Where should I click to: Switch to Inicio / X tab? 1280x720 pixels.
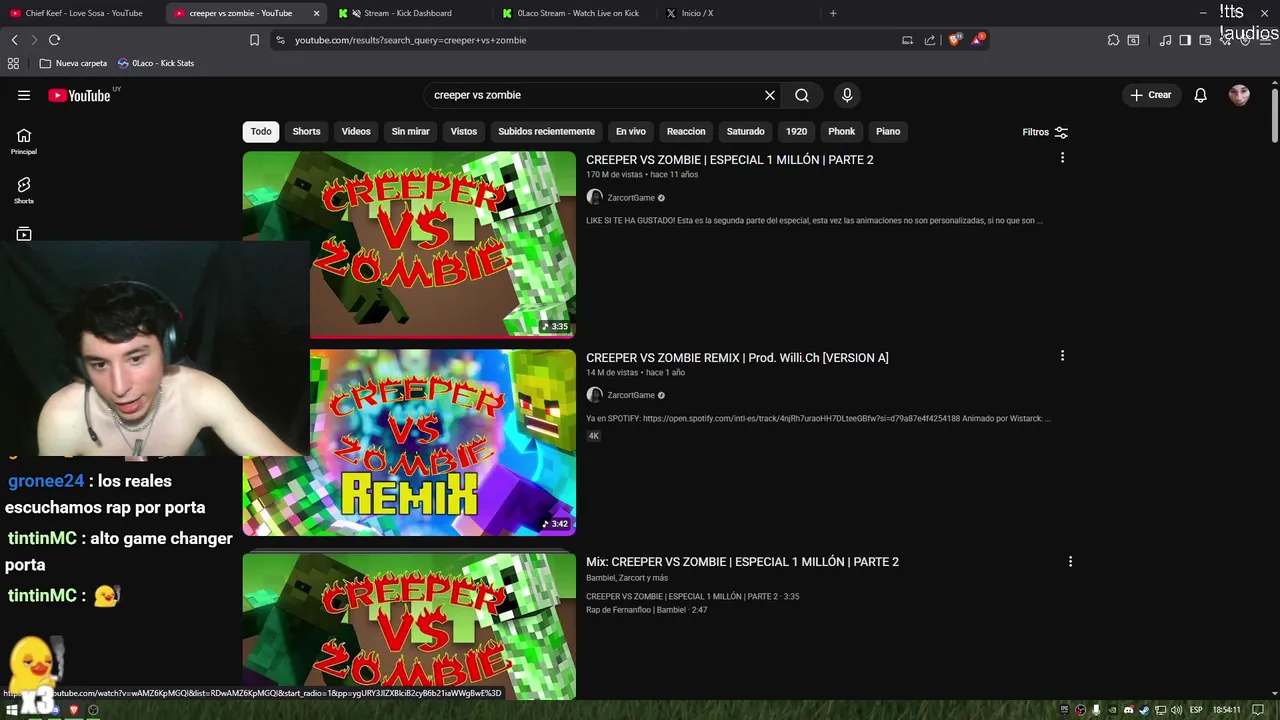tap(697, 13)
